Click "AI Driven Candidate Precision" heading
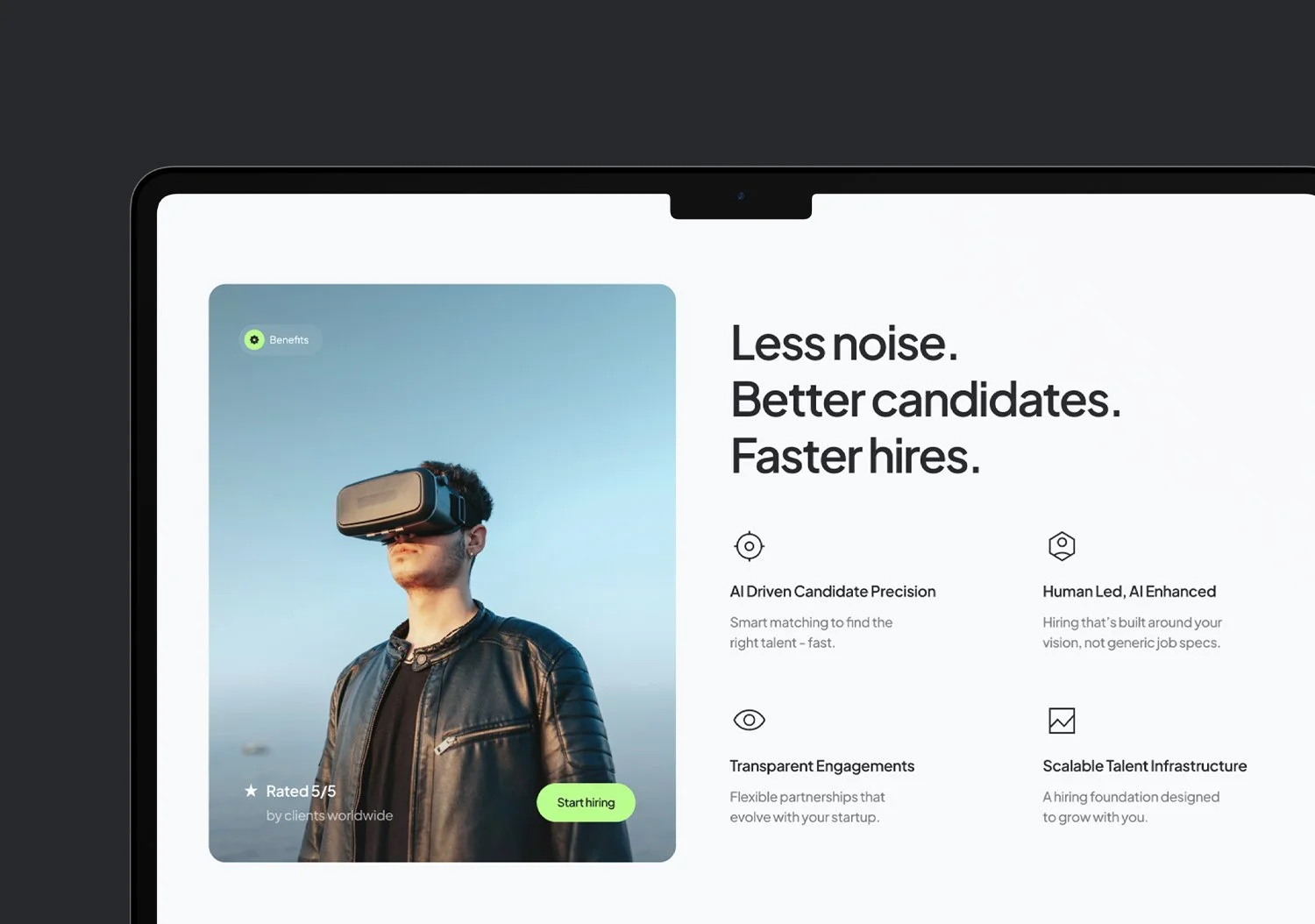Viewport: 1315px width, 924px height. pyautogui.click(x=833, y=592)
